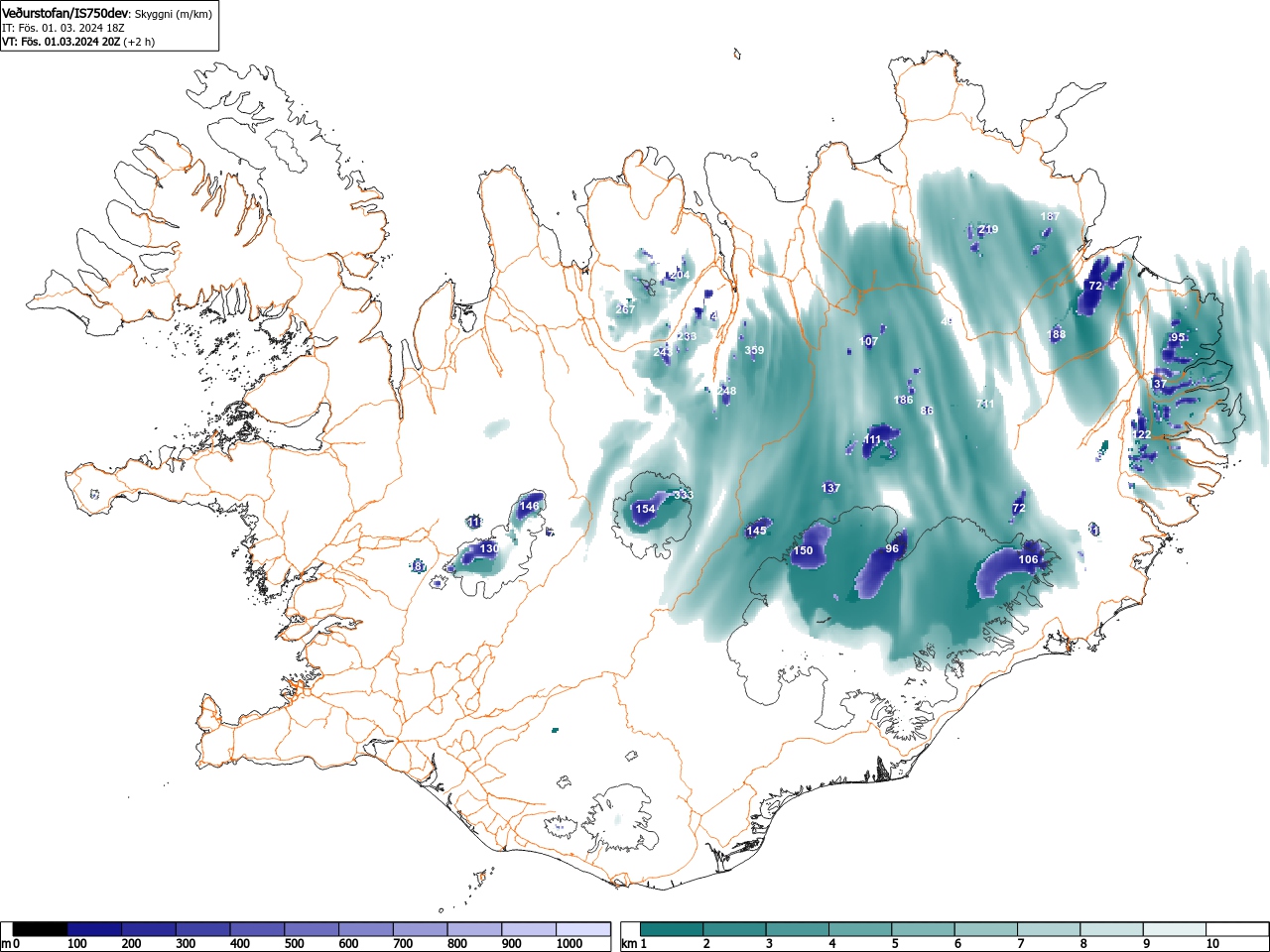Choose the swatch between 4 and 5 km
The image size is (1270, 952).
(x=861, y=929)
